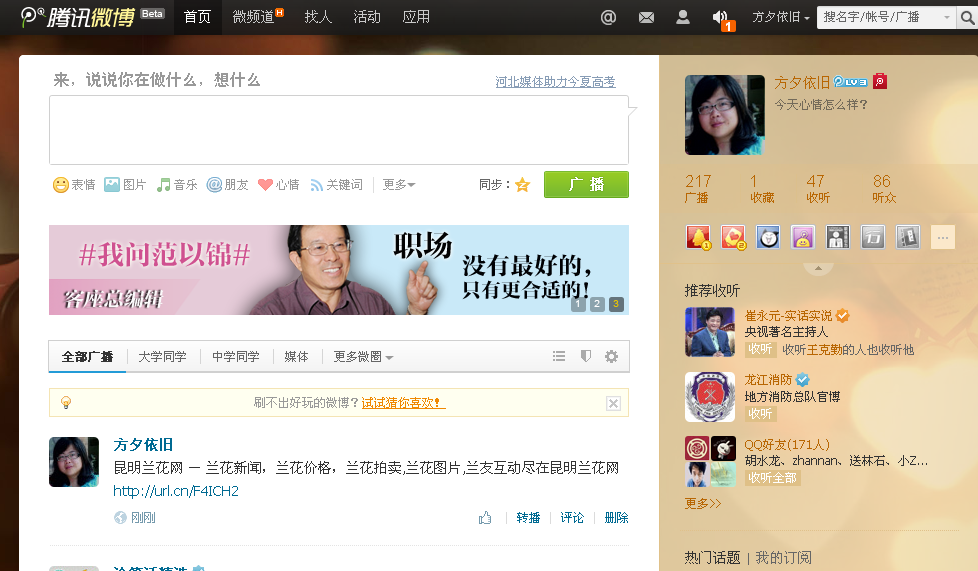This screenshot has height=571, width=978.
Task: Add music via the 音乐 icon
Action: (x=163, y=185)
